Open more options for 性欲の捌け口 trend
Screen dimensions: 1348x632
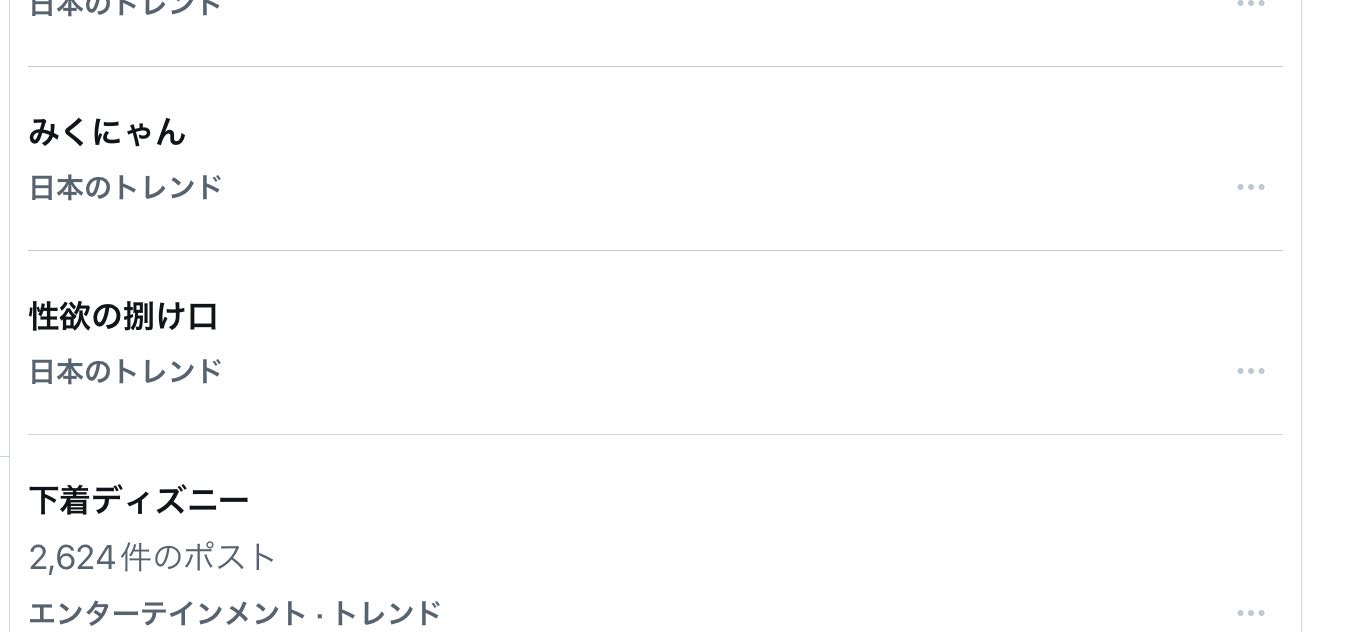tap(1250, 371)
